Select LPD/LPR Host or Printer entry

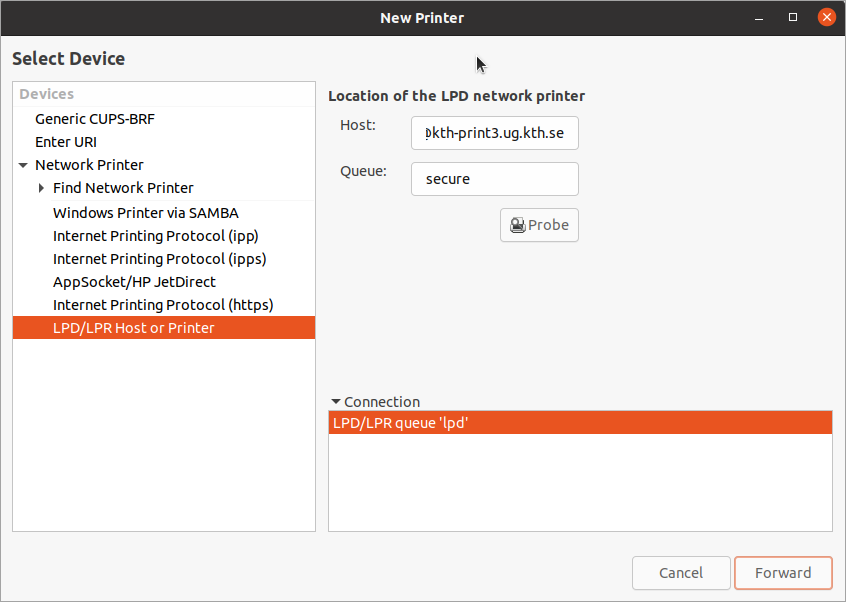133,328
